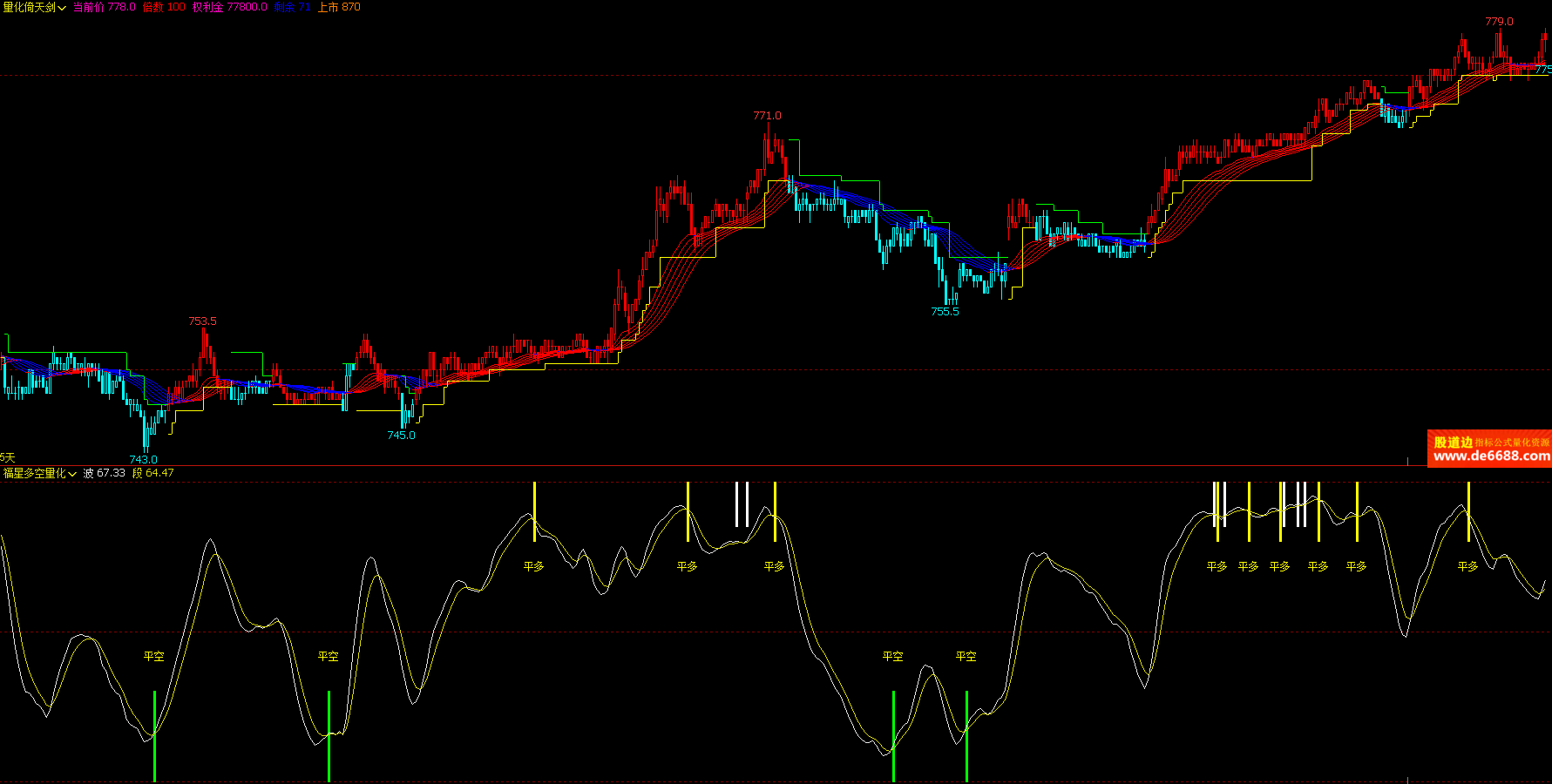Select the 745.0 low price marker

point(401,435)
